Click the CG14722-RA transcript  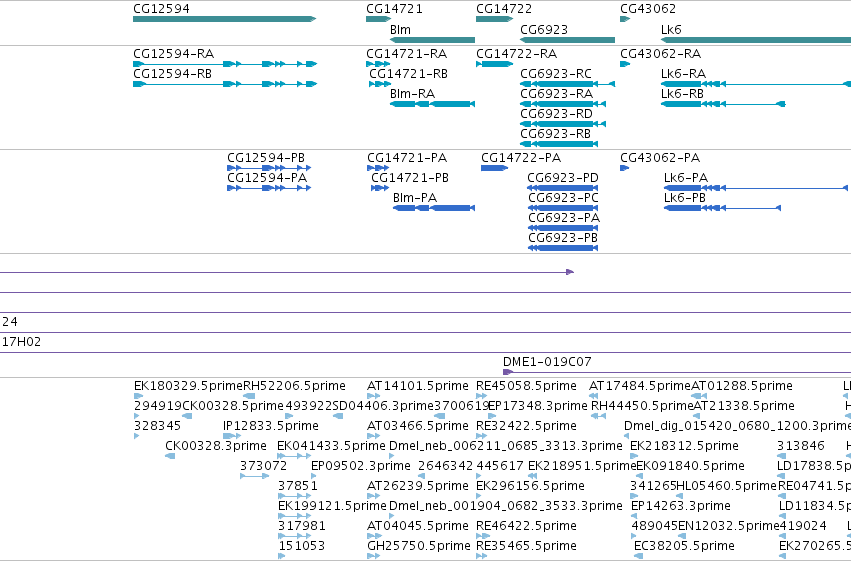pyautogui.click(x=494, y=64)
